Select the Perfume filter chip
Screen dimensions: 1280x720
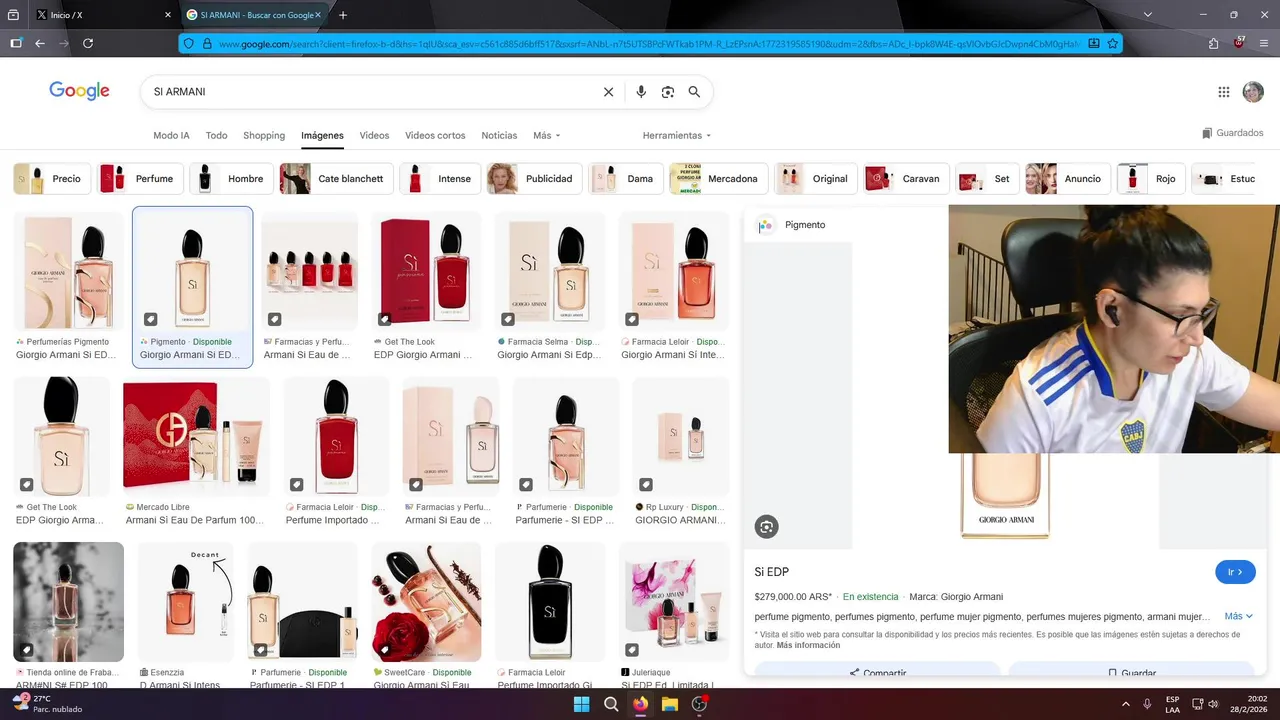pyautogui.click(x=140, y=179)
